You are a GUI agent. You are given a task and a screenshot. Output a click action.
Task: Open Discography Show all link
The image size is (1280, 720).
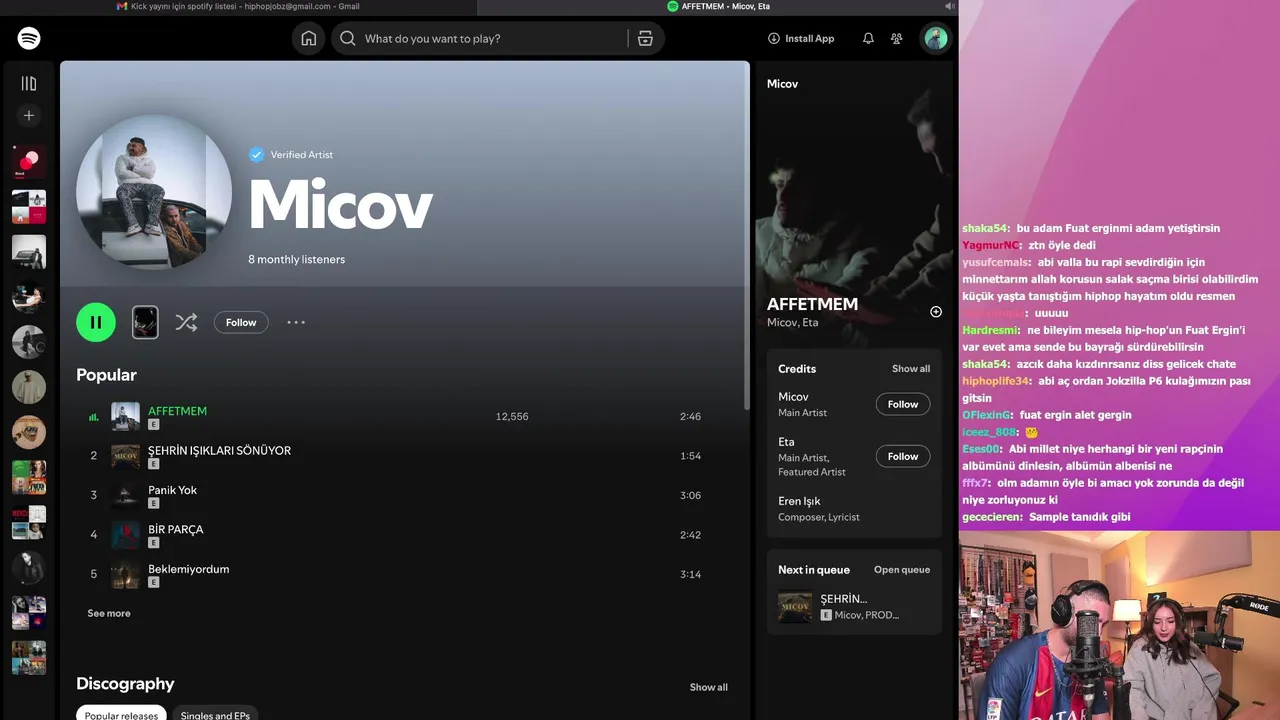point(708,687)
